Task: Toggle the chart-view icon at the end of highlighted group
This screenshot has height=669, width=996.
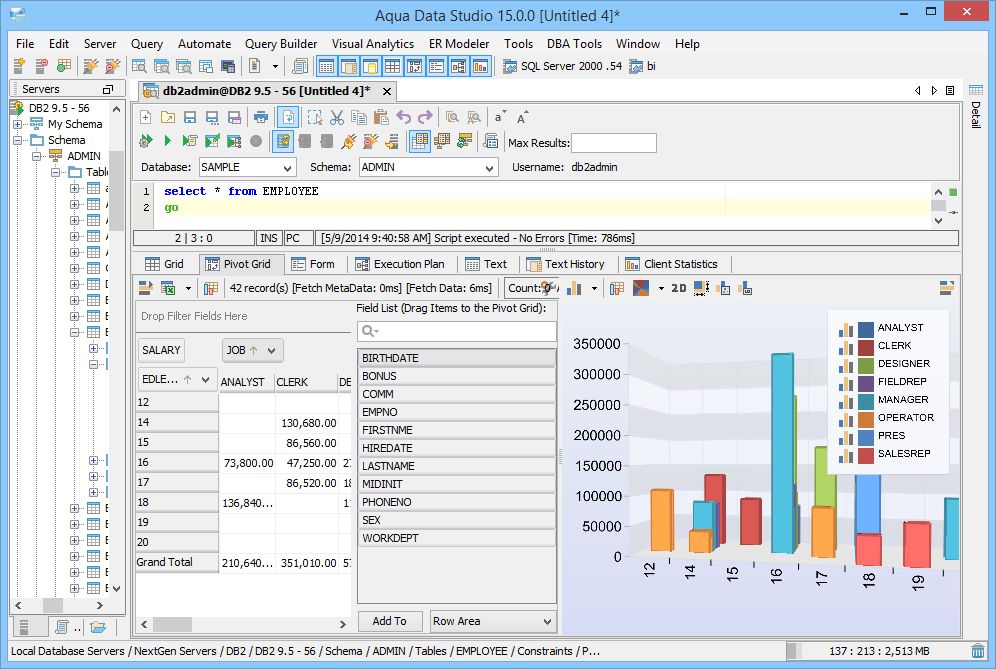Action: [480, 66]
